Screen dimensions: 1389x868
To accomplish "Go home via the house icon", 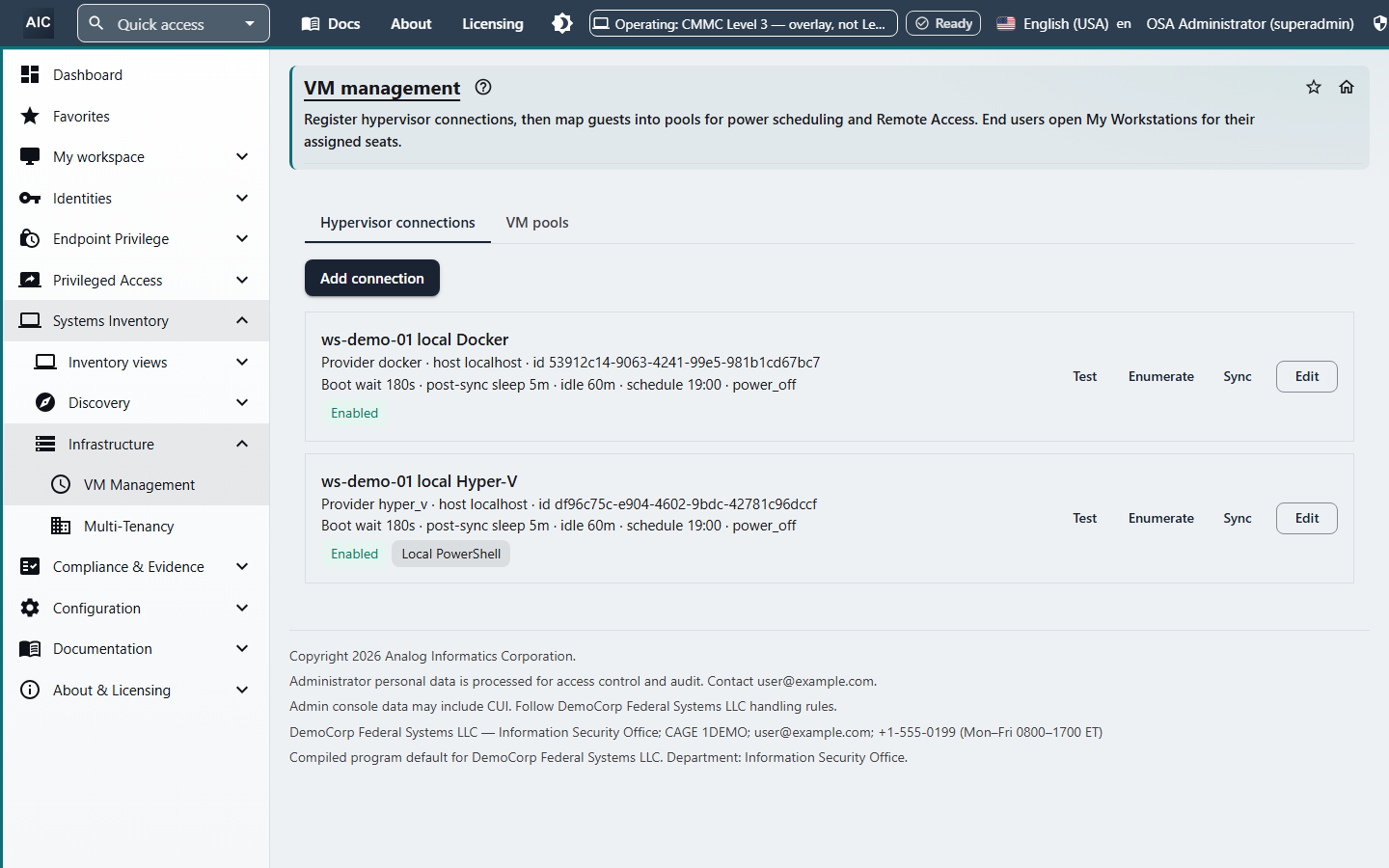I will pyautogui.click(x=1347, y=87).
